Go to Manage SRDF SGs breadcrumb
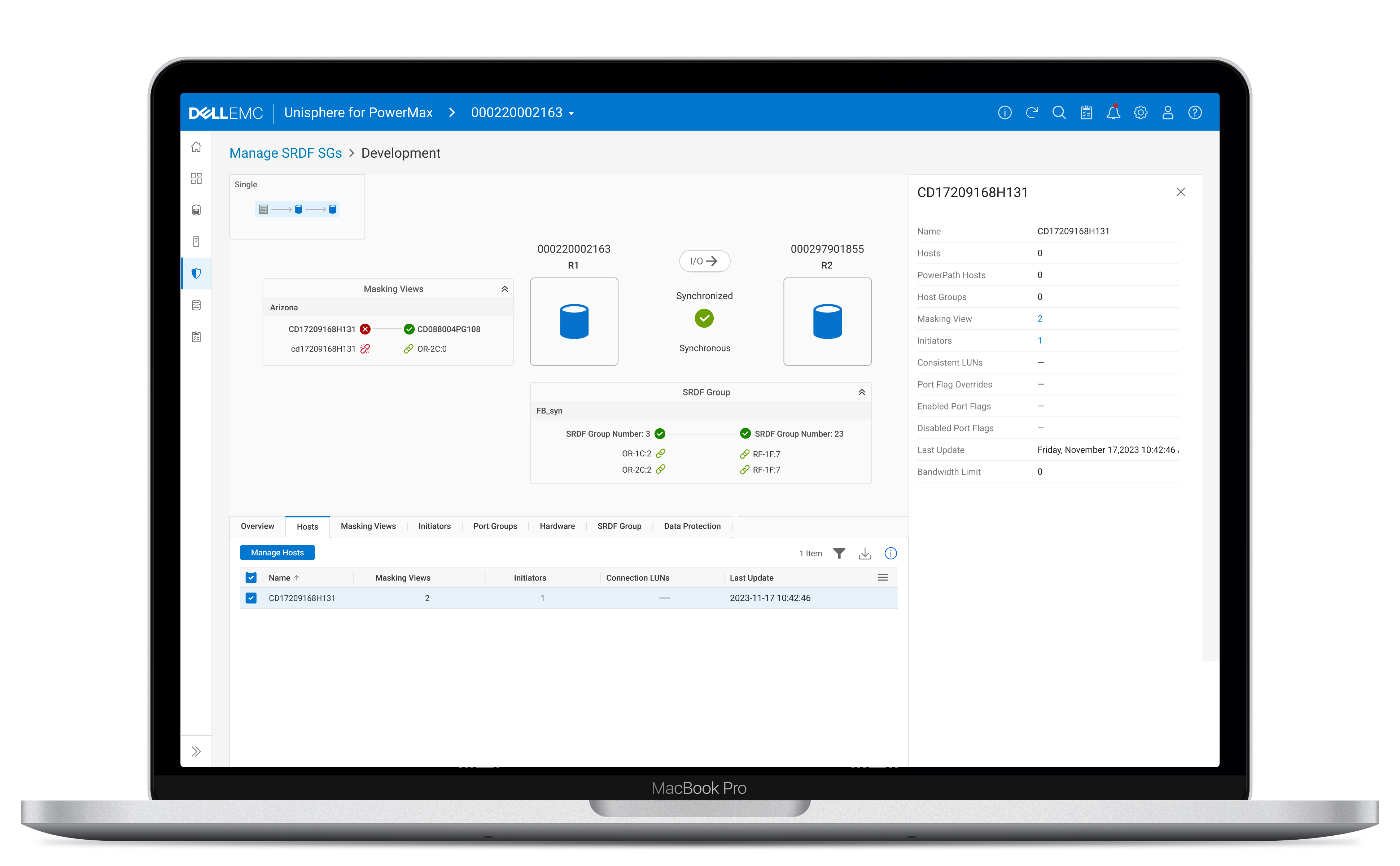The image size is (1400, 866). (x=285, y=153)
